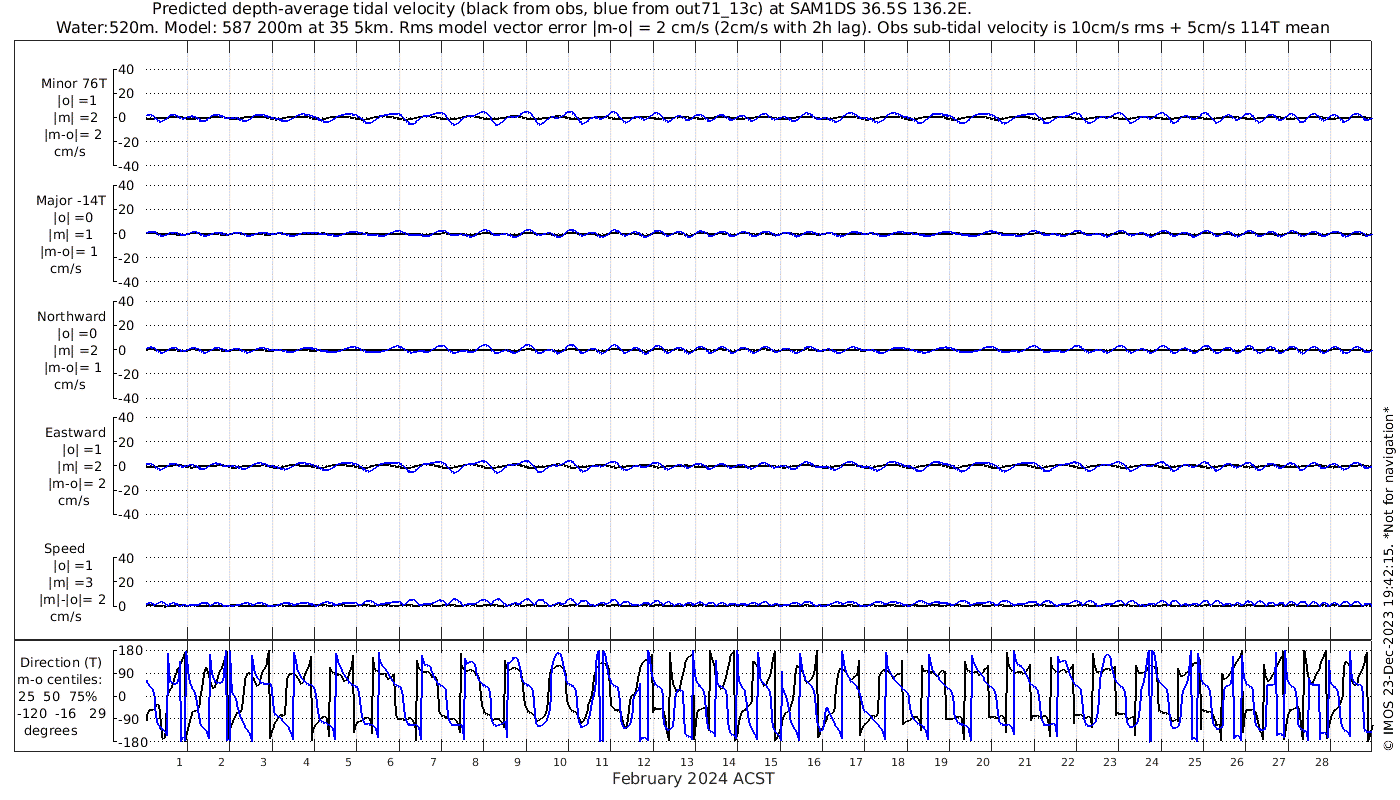Click the "Direction (T)" panel label
1400x800 pixels.
[61, 662]
